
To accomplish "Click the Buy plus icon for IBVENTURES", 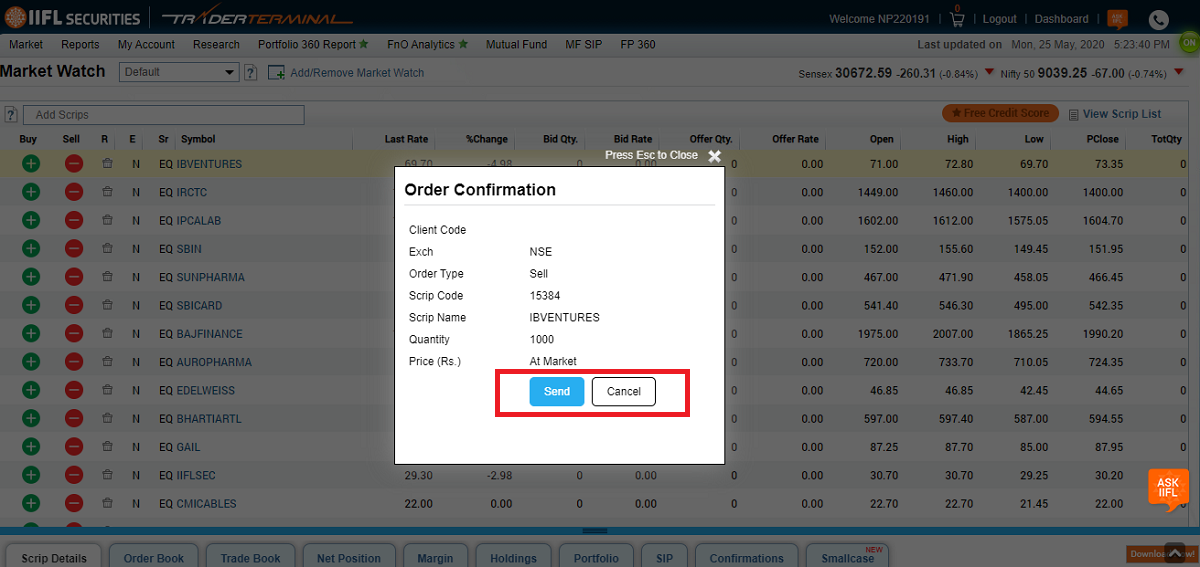I will (x=30, y=164).
